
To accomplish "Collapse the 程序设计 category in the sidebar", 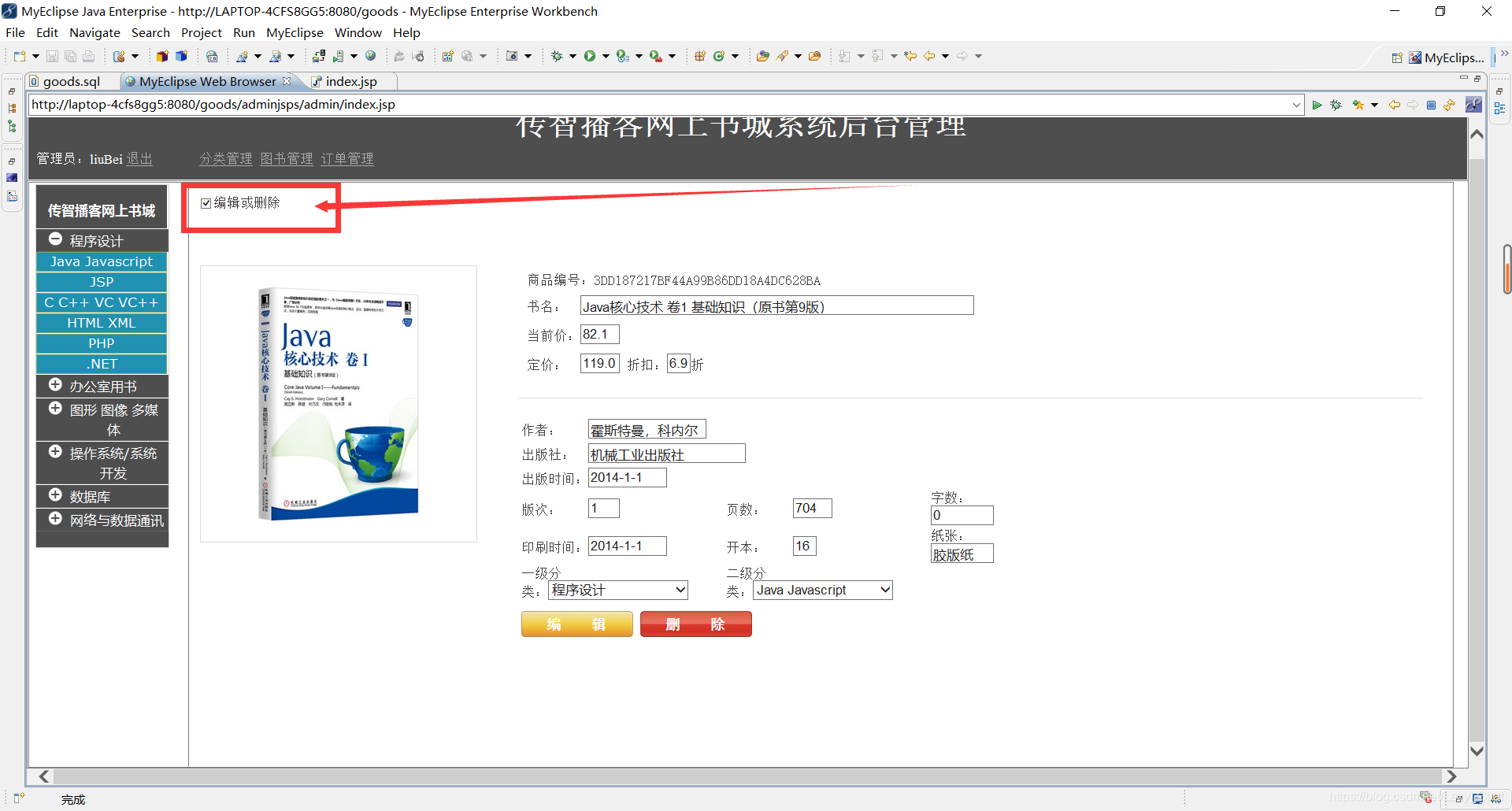I will [x=55, y=239].
